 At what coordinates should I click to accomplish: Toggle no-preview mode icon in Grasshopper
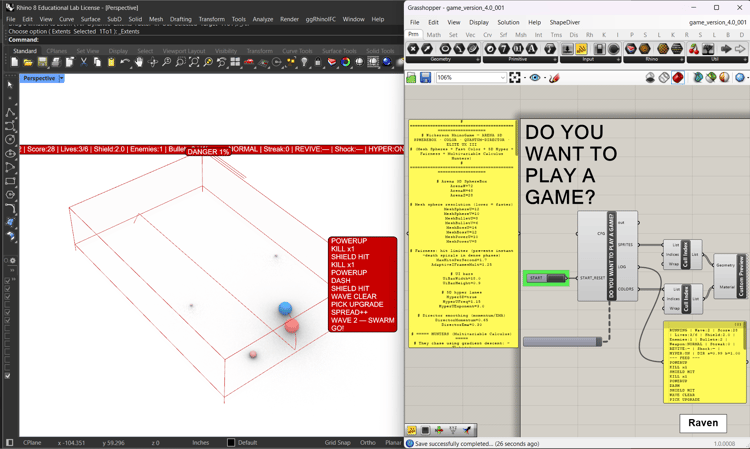[650, 77]
